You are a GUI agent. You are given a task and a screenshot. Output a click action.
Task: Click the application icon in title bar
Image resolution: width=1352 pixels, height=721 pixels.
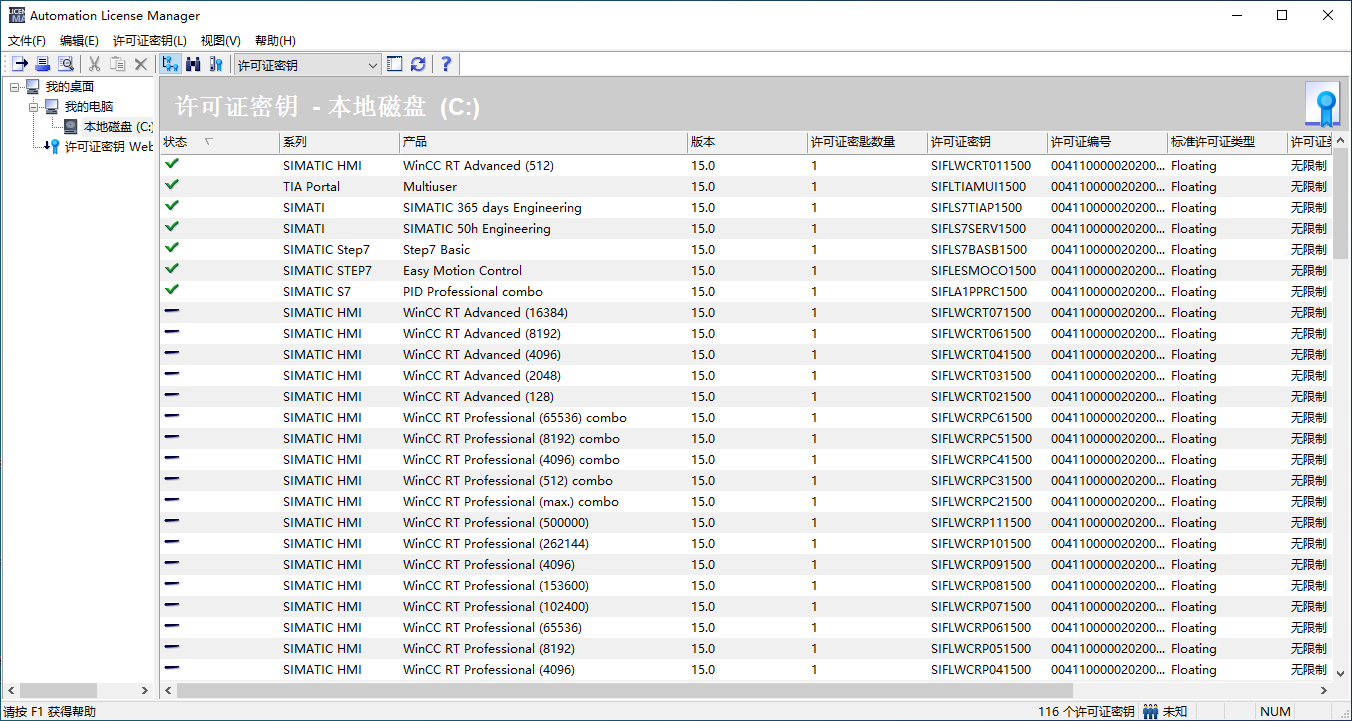(15, 15)
